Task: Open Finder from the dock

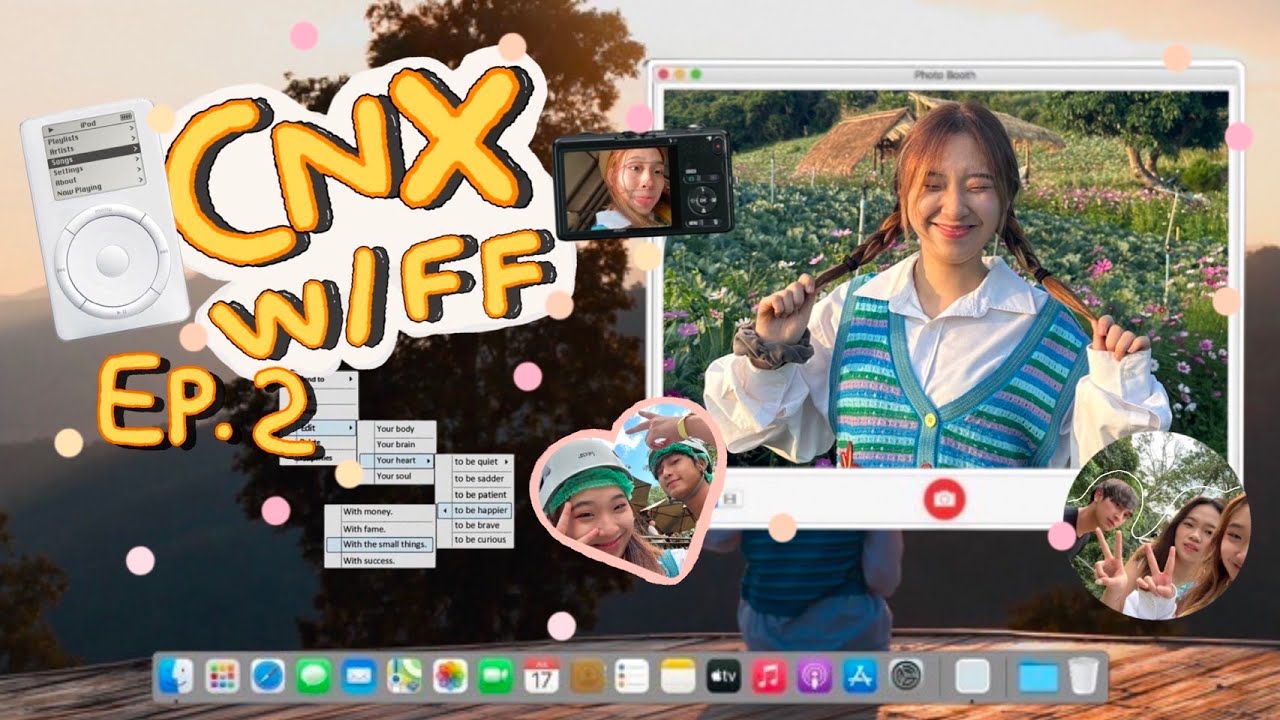Action: 177,677
